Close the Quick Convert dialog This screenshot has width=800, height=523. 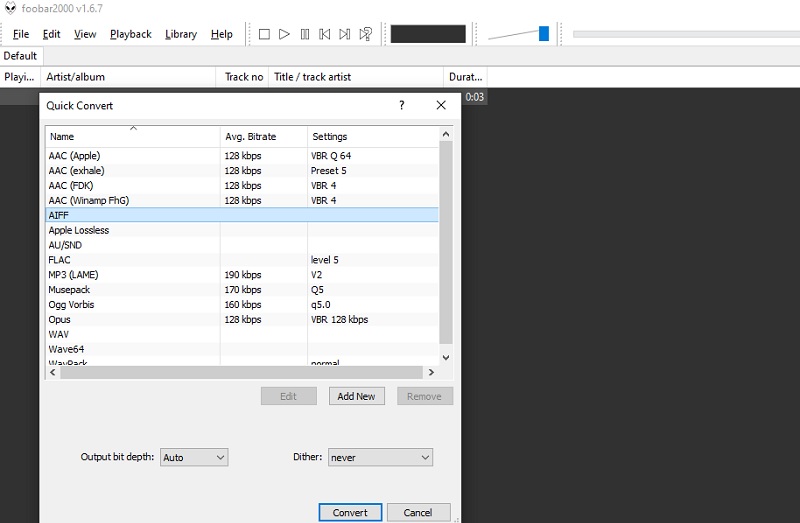click(x=441, y=105)
